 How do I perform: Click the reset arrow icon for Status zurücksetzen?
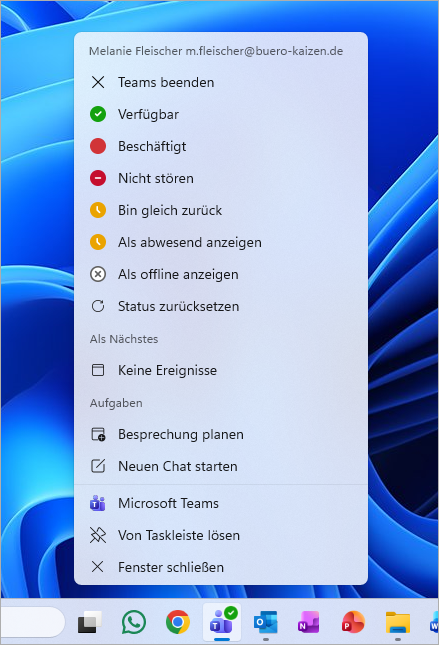(98, 306)
